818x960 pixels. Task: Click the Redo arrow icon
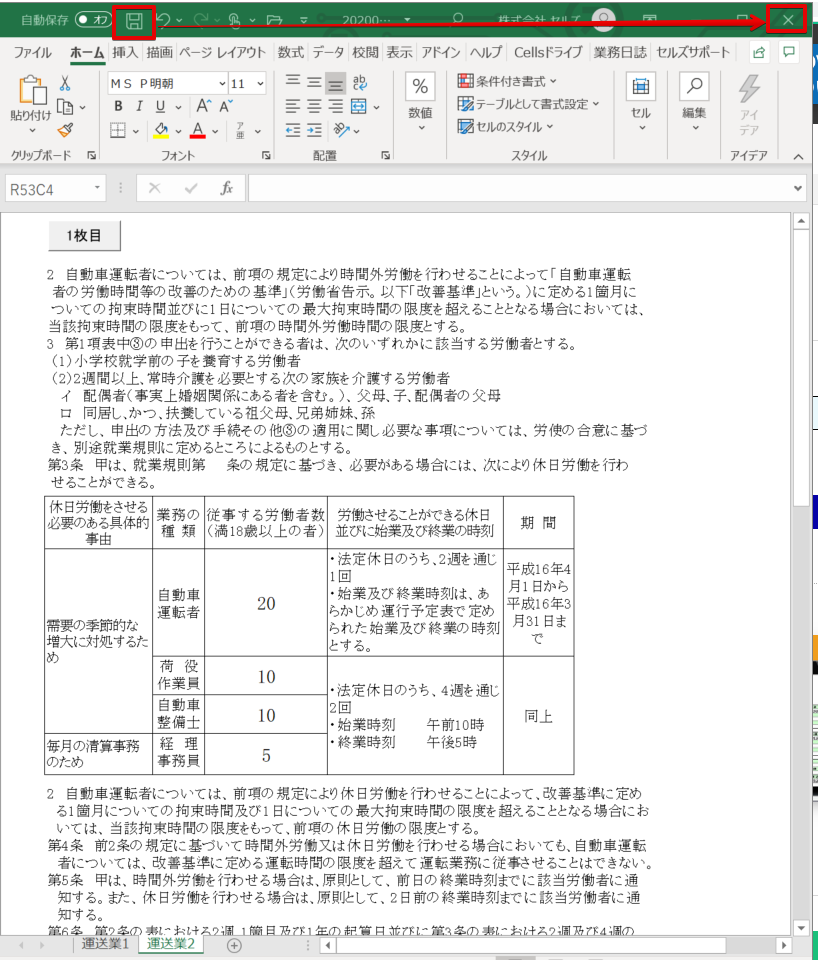pyautogui.click(x=201, y=20)
